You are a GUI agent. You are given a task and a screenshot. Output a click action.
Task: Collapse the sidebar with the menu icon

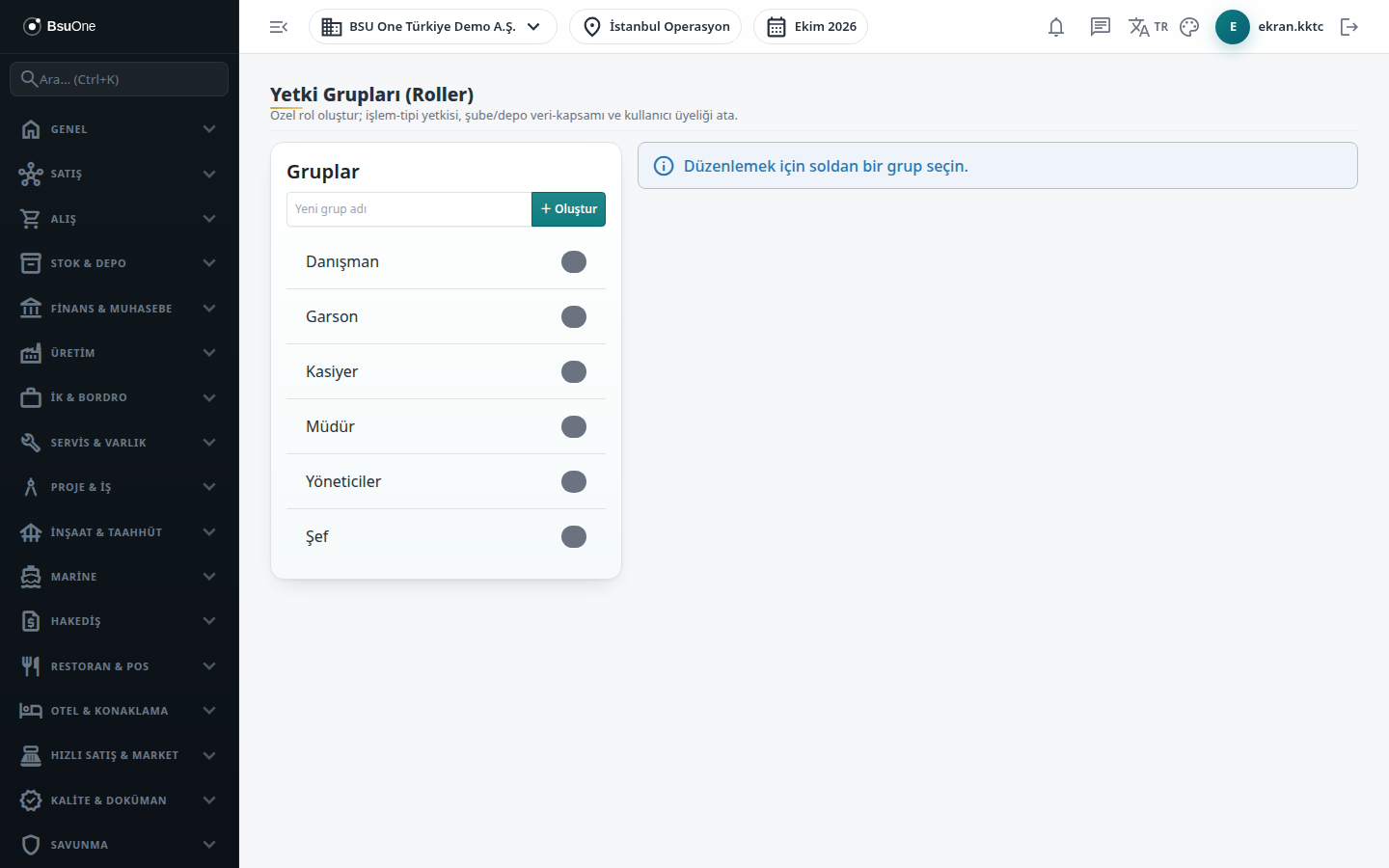click(279, 27)
